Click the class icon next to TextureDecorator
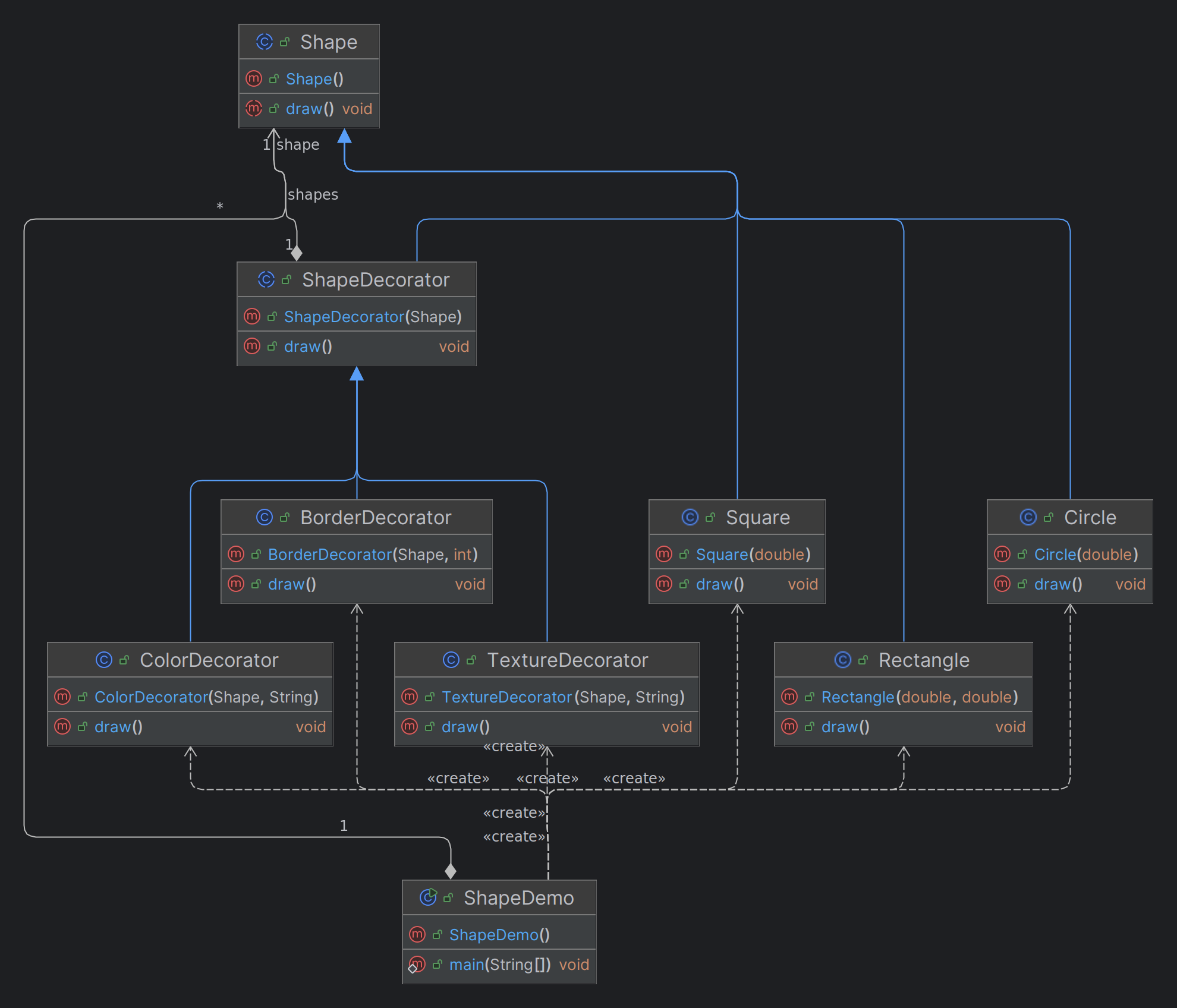This screenshot has width=1177, height=1008. click(451, 660)
